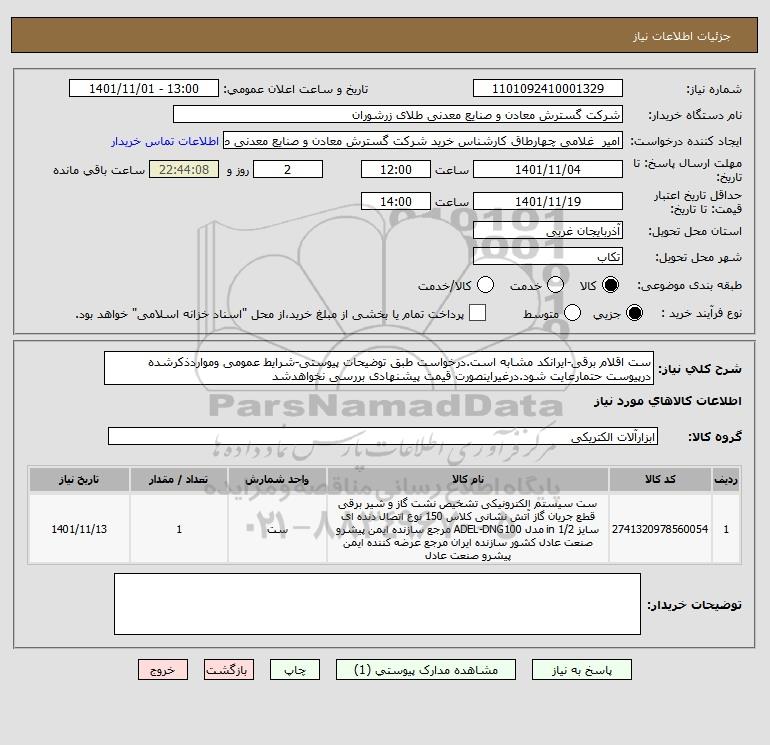The image size is (770, 745).
Task: Click the delivery province آذربایجان غربی field
Action: [548, 230]
